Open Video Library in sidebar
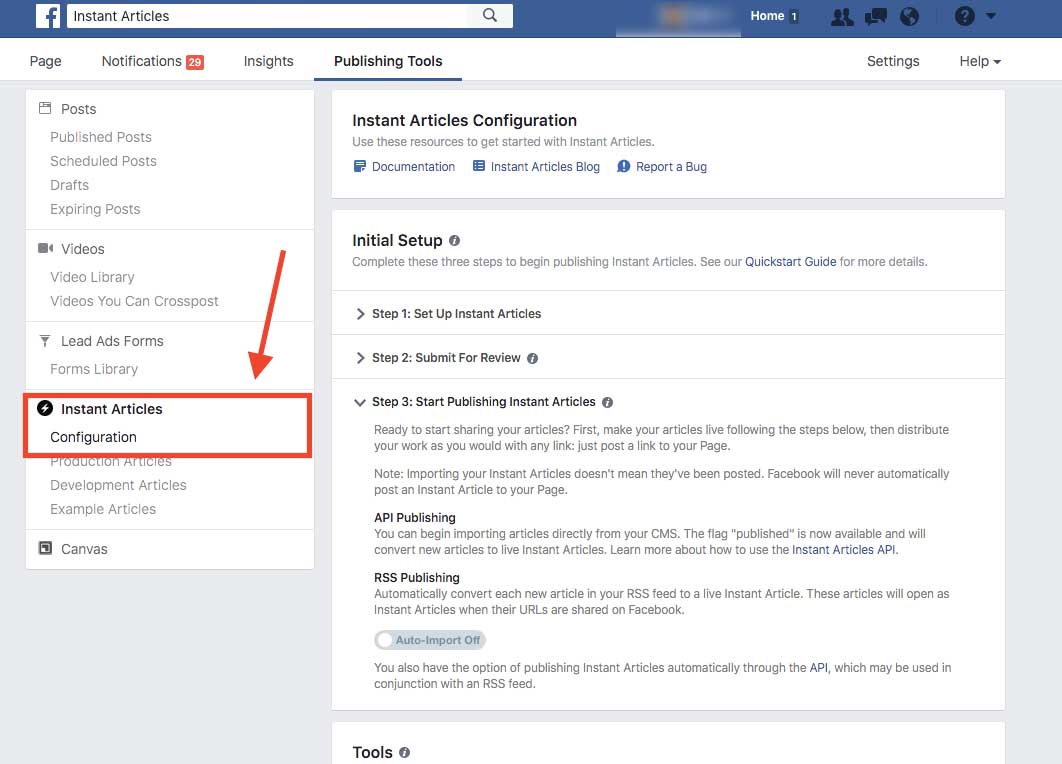This screenshot has width=1062, height=764. coord(92,277)
